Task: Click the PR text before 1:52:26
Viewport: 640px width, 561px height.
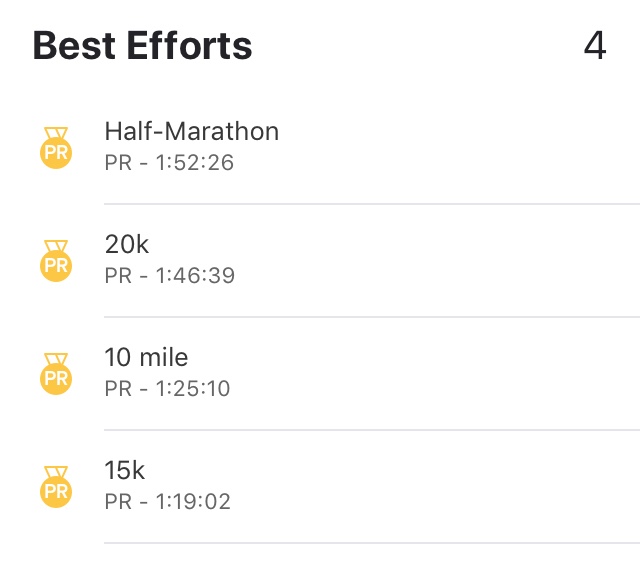Action: (118, 162)
